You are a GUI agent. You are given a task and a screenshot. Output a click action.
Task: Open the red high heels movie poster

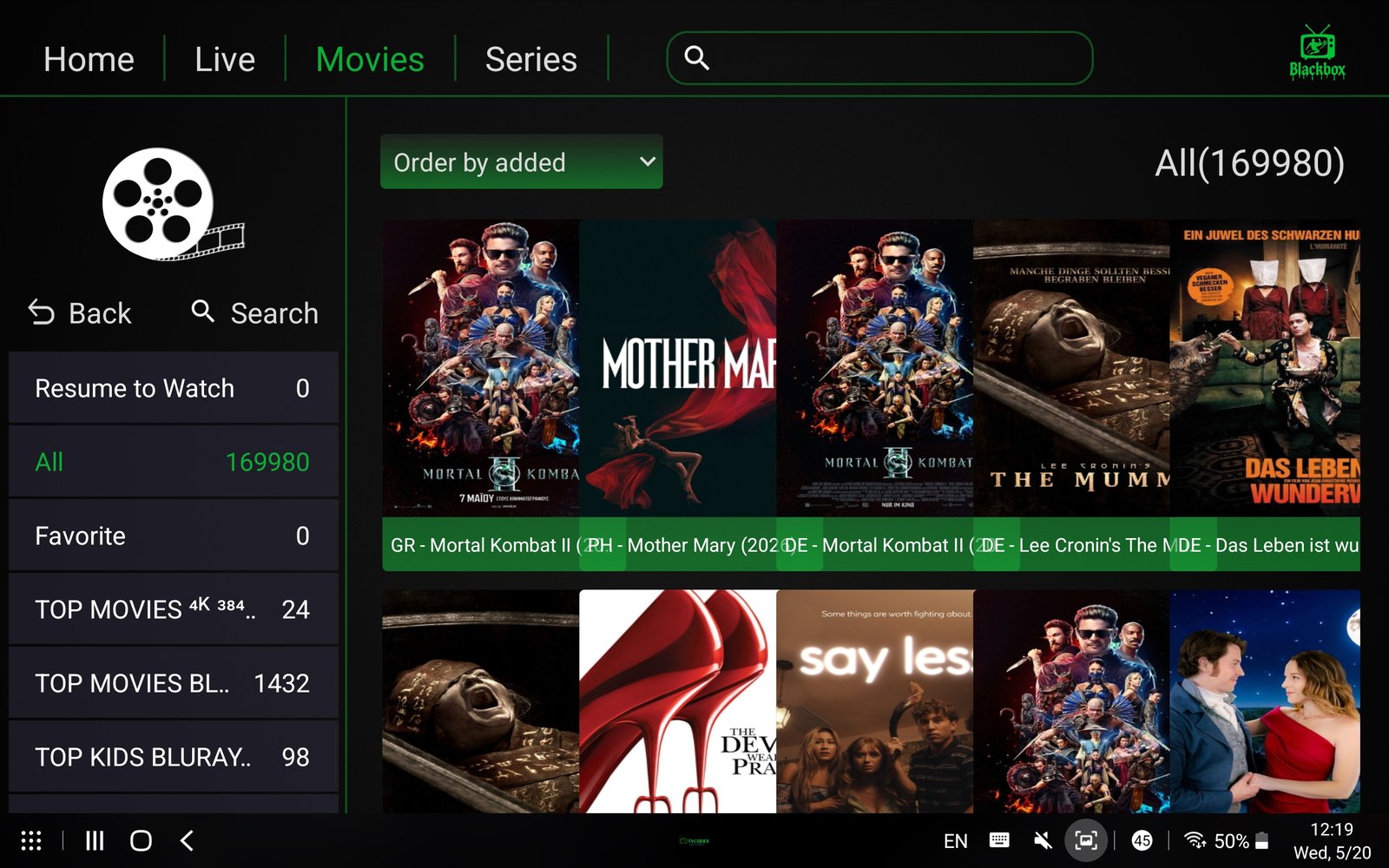[678, 701]
